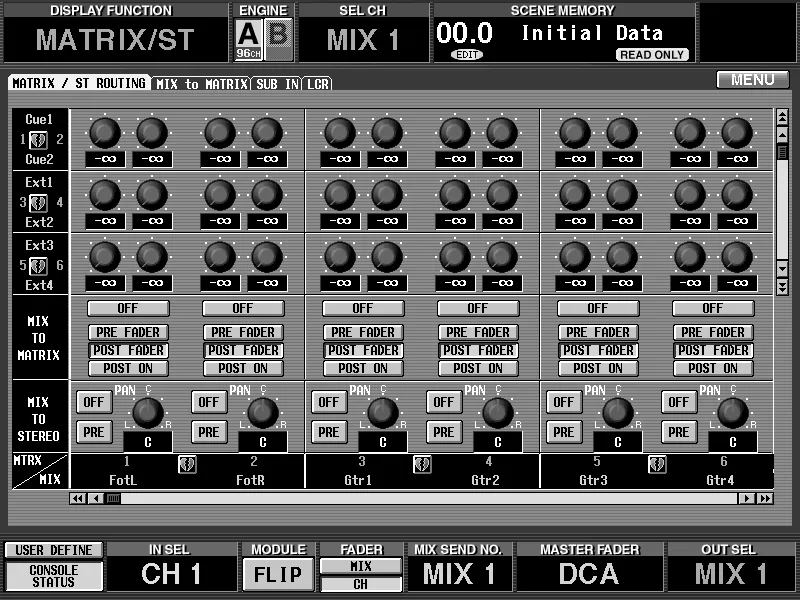This screenshot has width=800, height=600.
Task: Click the double-down arrow on the vertical scrollbar
Action: coord(782,287)
